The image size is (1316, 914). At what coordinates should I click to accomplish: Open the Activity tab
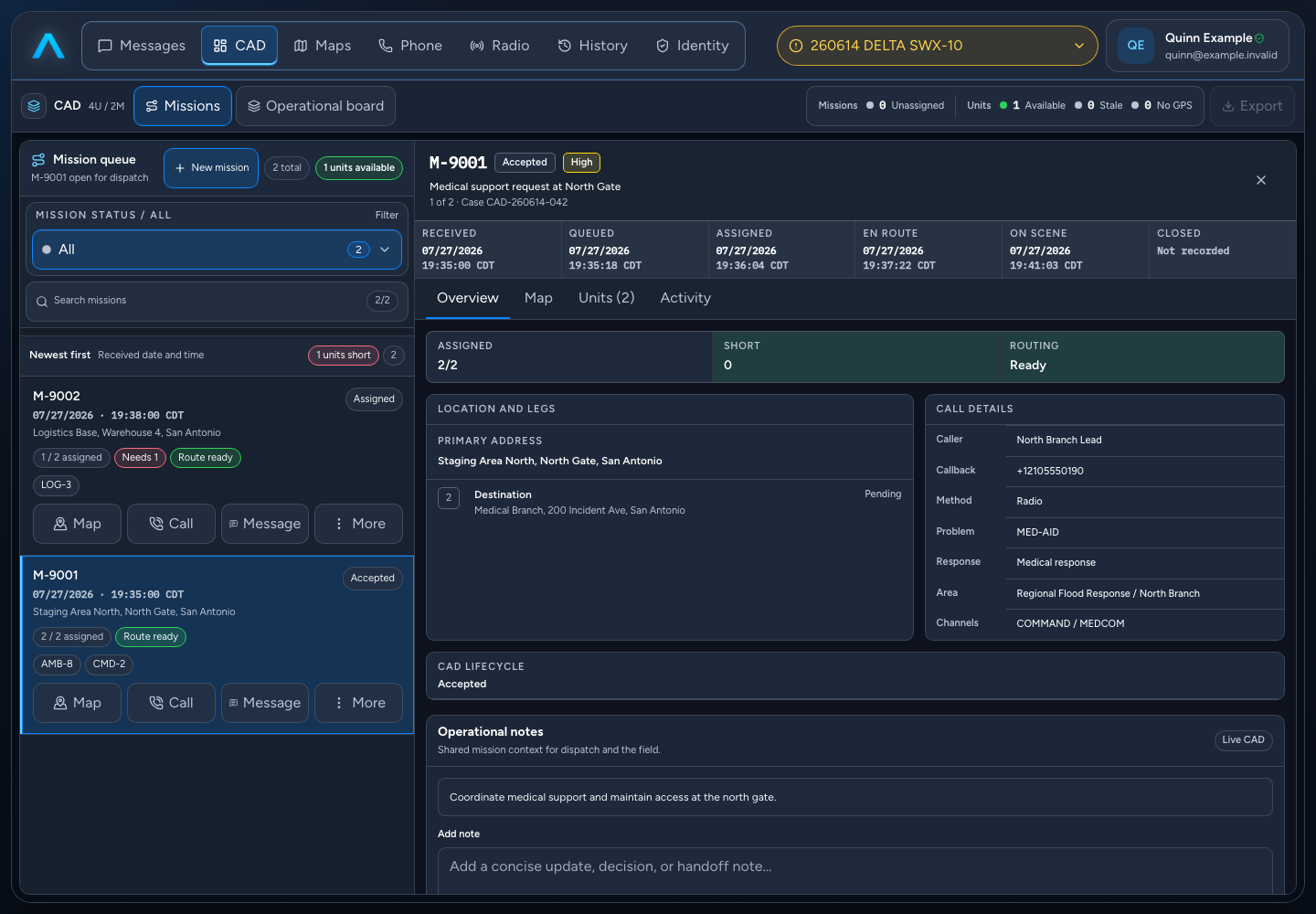(x=685, y=298)
